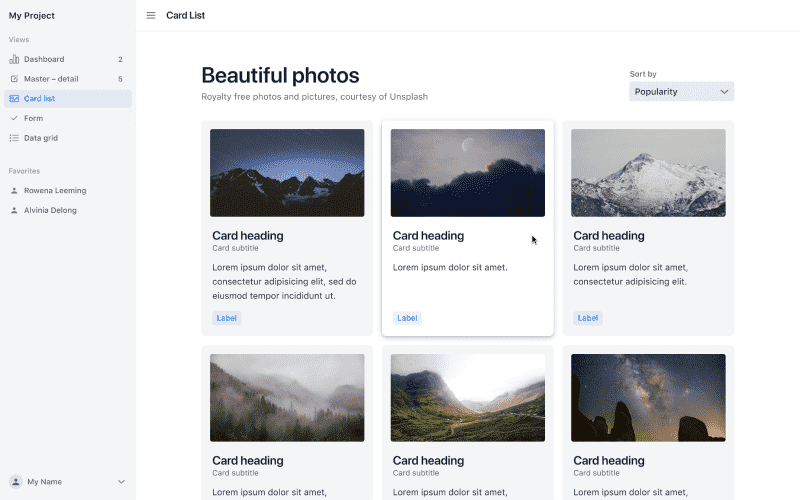The height and width of the screenshot is (500, 800).
Task: Click the moonlit clouds photo thumbnail
Action: 467,172
